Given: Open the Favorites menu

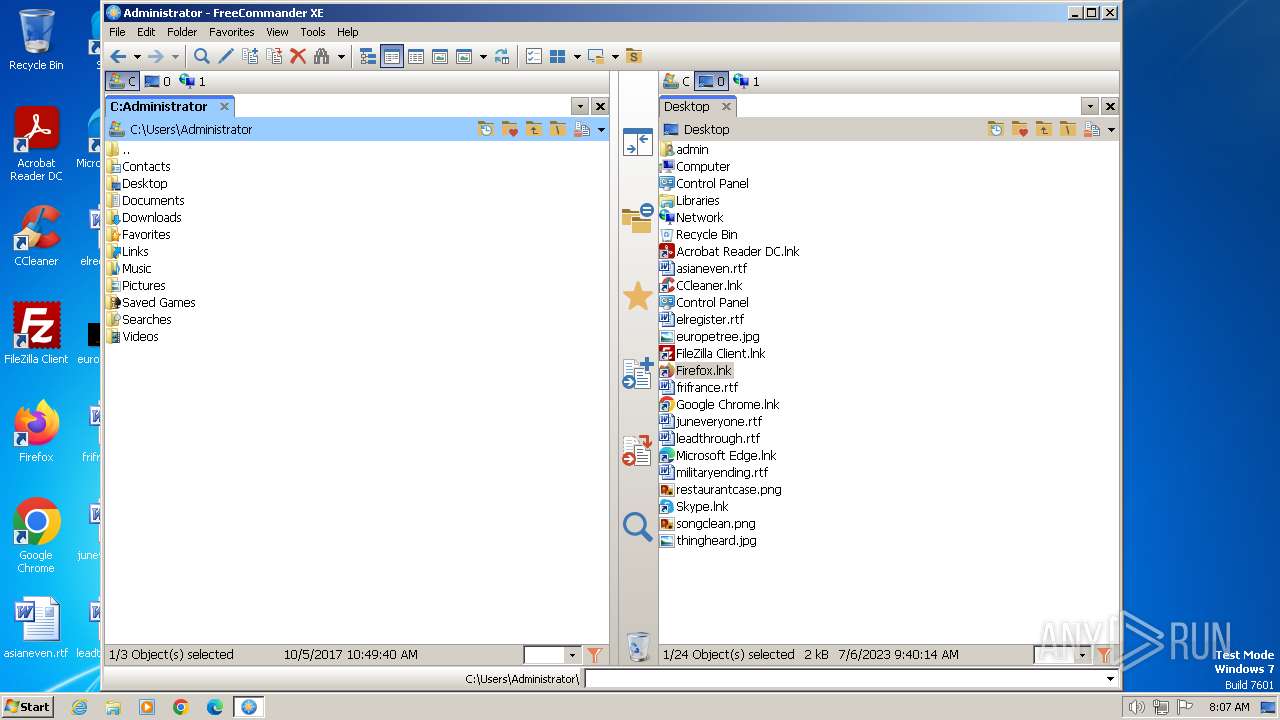Looking at the screenshot, I should 232,32.
